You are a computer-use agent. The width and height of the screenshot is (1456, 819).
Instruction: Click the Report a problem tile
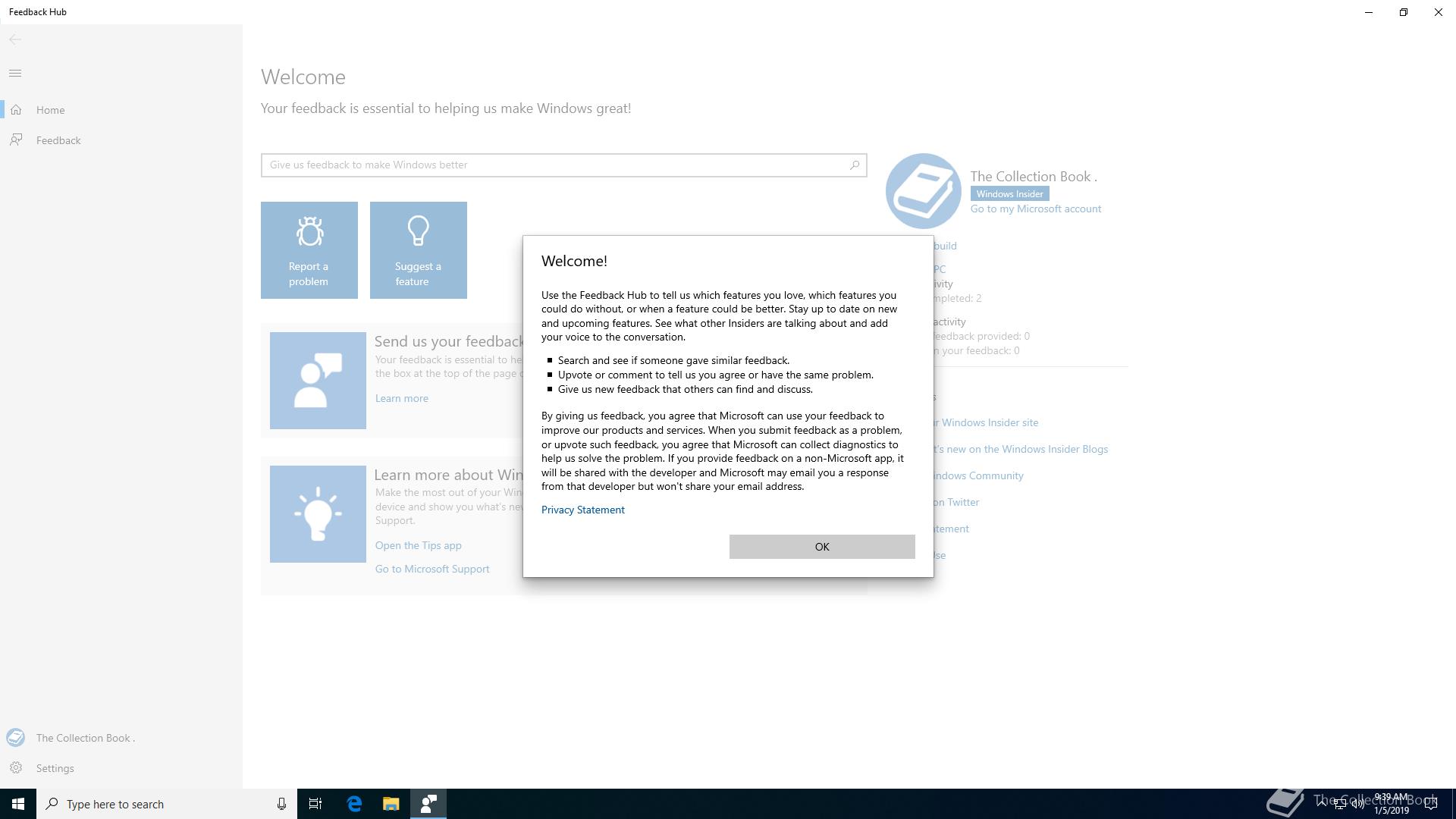(x=309, y=250)
